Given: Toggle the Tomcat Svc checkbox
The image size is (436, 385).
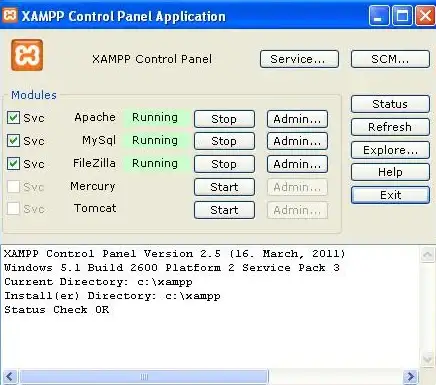Looking at the screenshot, I should (x=13, y=209).
